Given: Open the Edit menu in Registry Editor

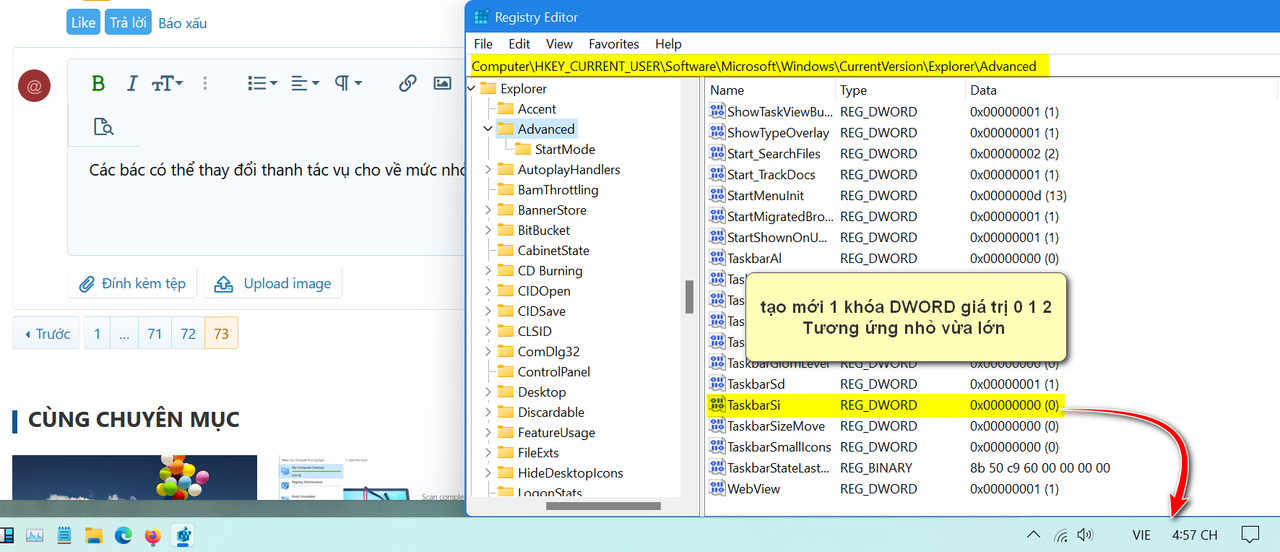Looking at the screenshot, I should click(x=519, y=44).
